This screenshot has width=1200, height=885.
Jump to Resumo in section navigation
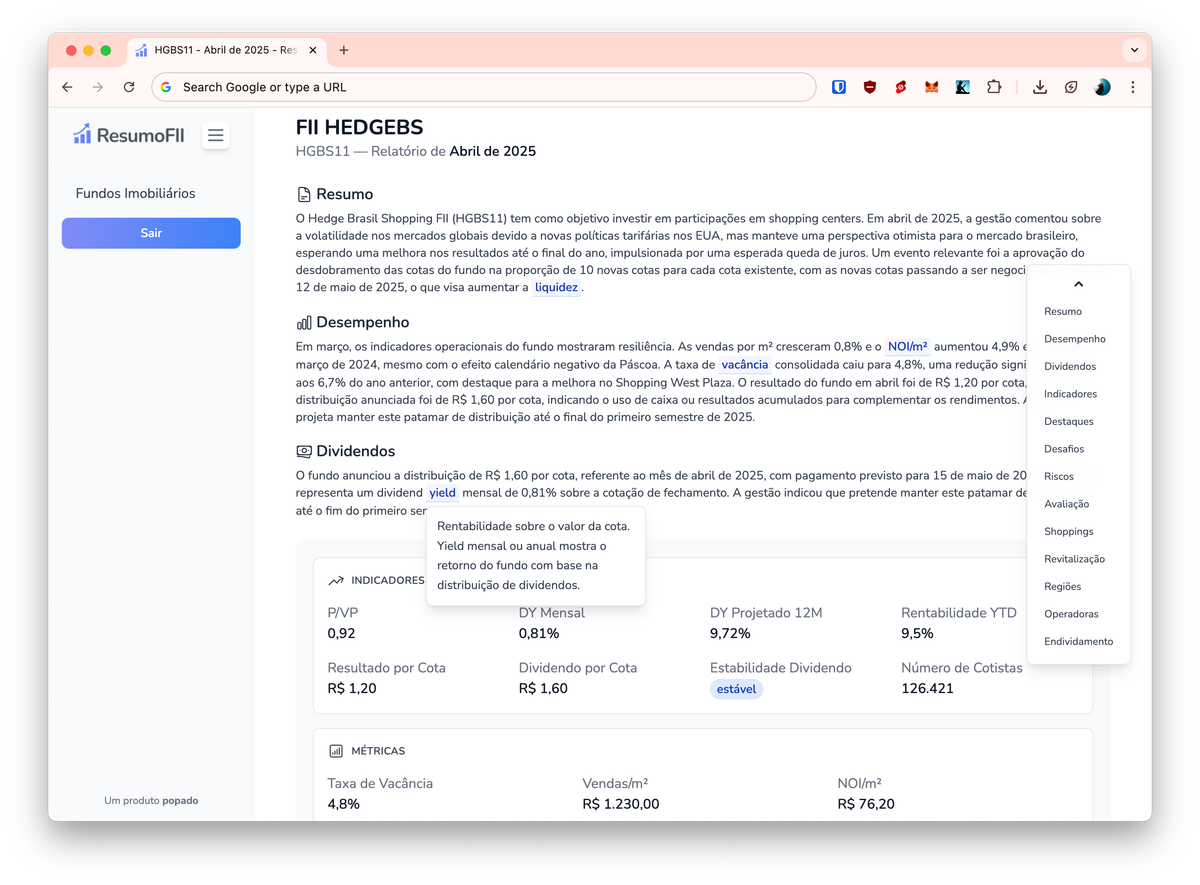coord(1063,311)
